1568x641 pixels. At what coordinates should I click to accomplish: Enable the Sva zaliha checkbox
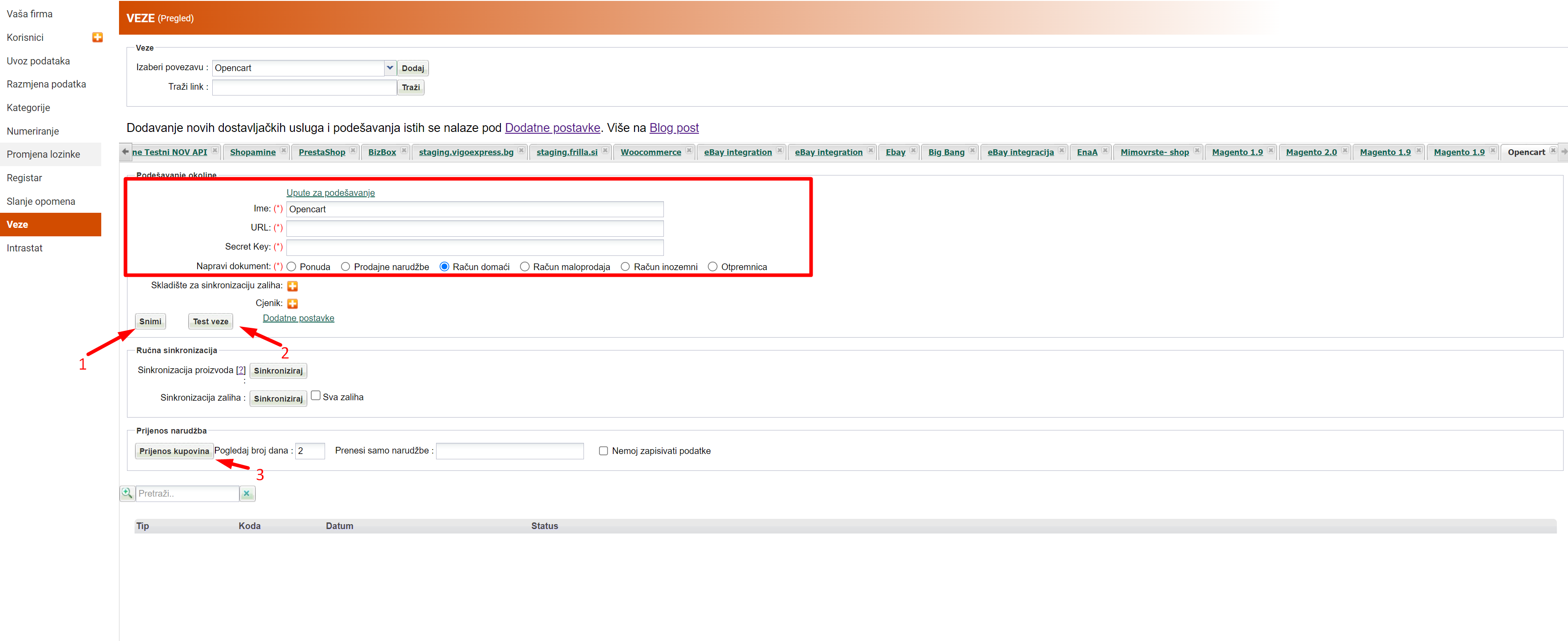pyautogui.click(x=315, y=396)
